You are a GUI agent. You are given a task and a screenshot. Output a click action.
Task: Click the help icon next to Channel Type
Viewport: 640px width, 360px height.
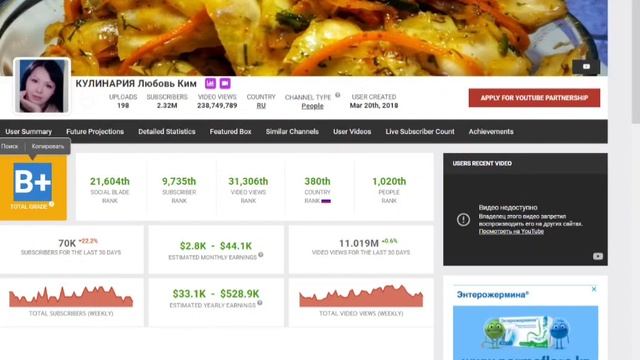[x=338, y=95]
